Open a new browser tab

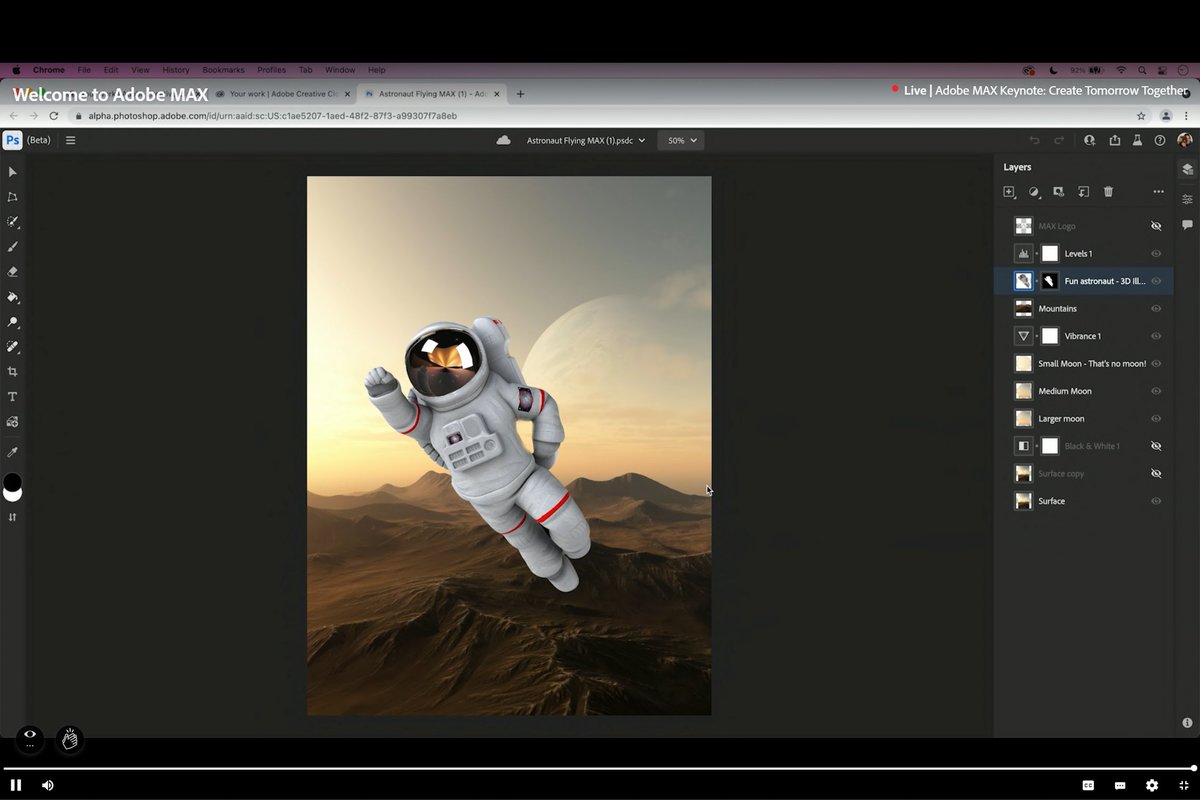520,94
